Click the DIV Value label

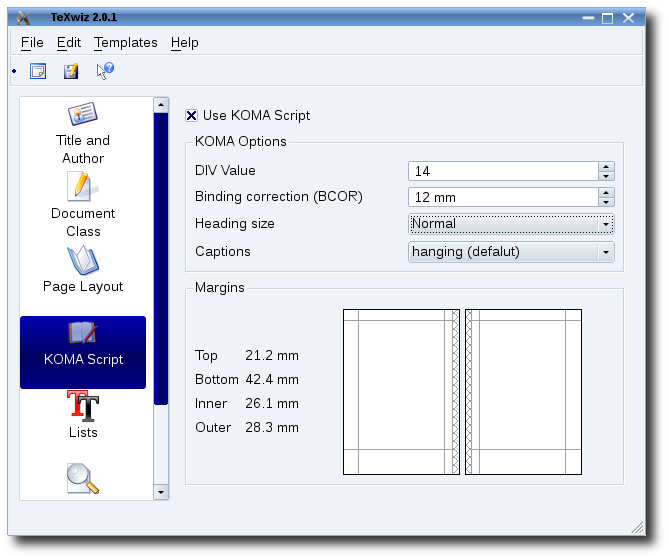[x=225, y=171]
